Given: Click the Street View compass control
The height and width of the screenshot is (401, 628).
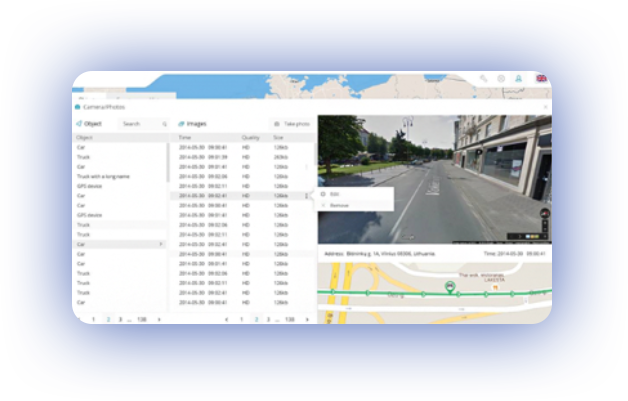Looking at the screenshot, I should click(544, 215).
